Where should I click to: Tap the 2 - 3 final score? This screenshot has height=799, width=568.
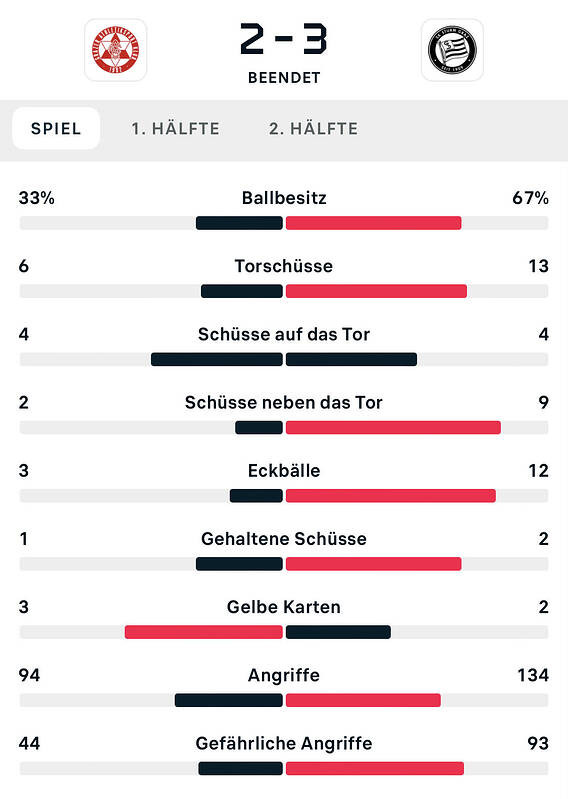click(x=284, y=39)
